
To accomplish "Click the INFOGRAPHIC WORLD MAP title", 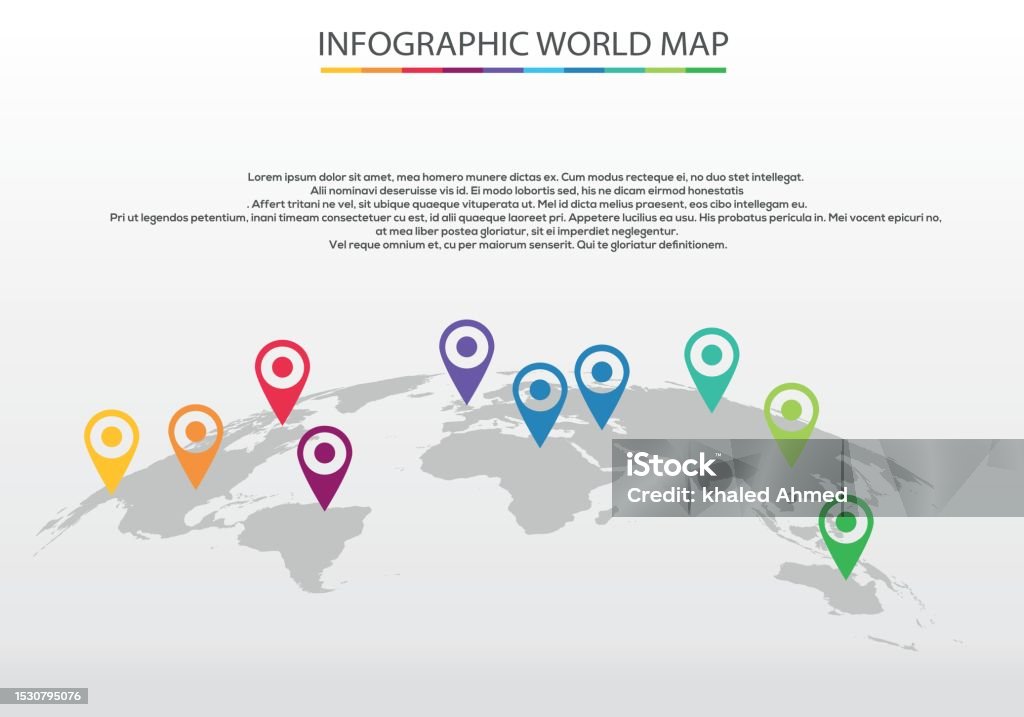I will pyautogui.click(x=523, y=44).
